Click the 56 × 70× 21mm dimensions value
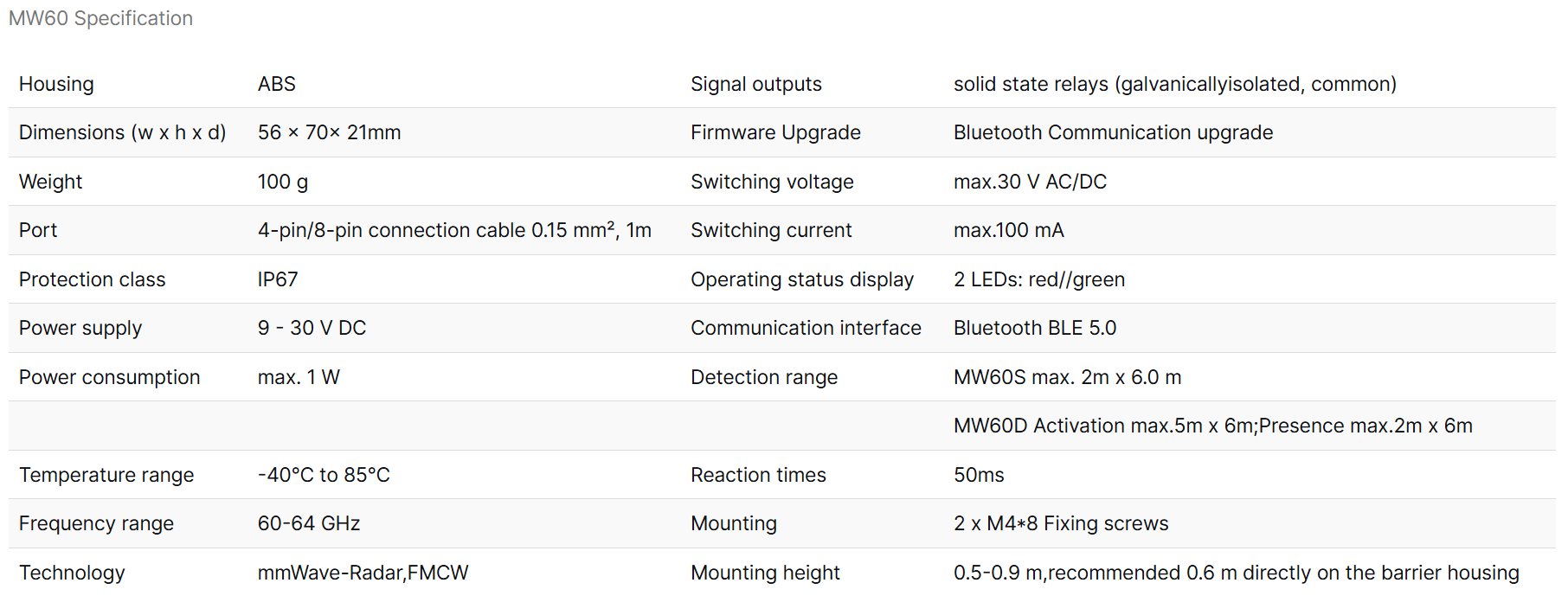The height and width of the screenshot is (615, 1568). coord(329,132)
